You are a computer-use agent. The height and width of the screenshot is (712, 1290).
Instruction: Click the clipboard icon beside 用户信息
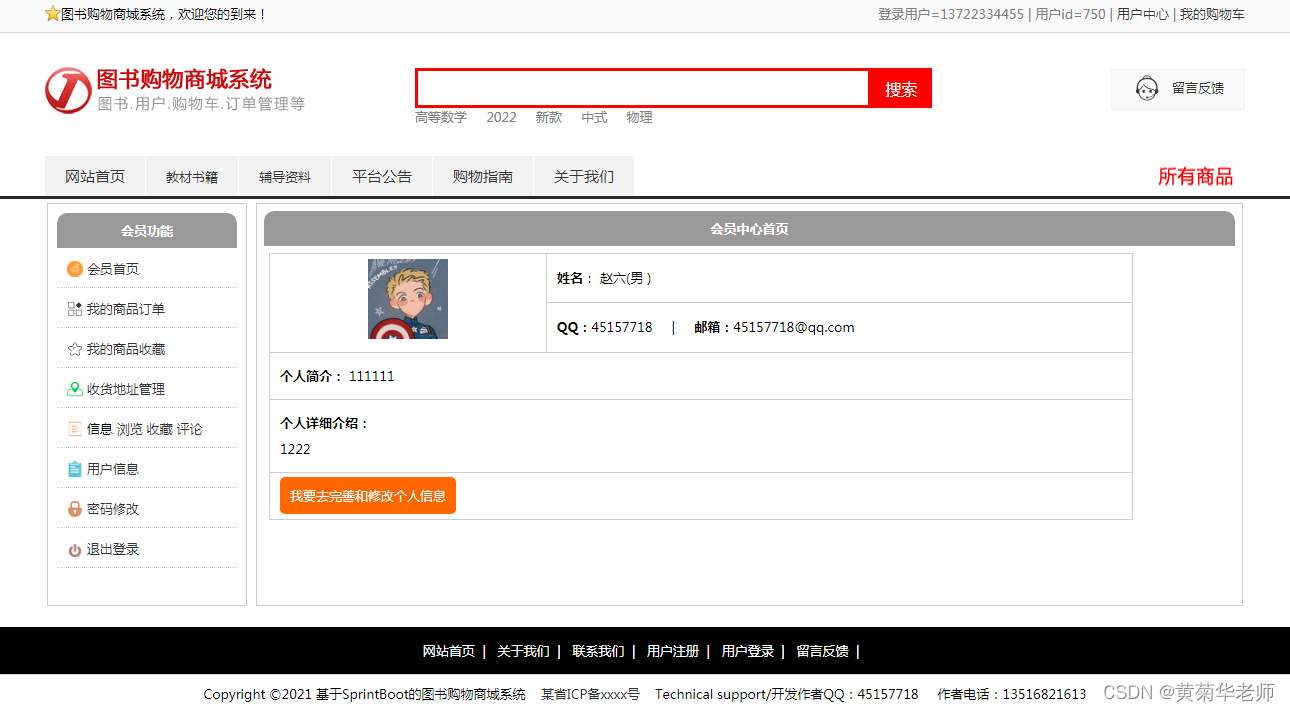coord(75,469)
